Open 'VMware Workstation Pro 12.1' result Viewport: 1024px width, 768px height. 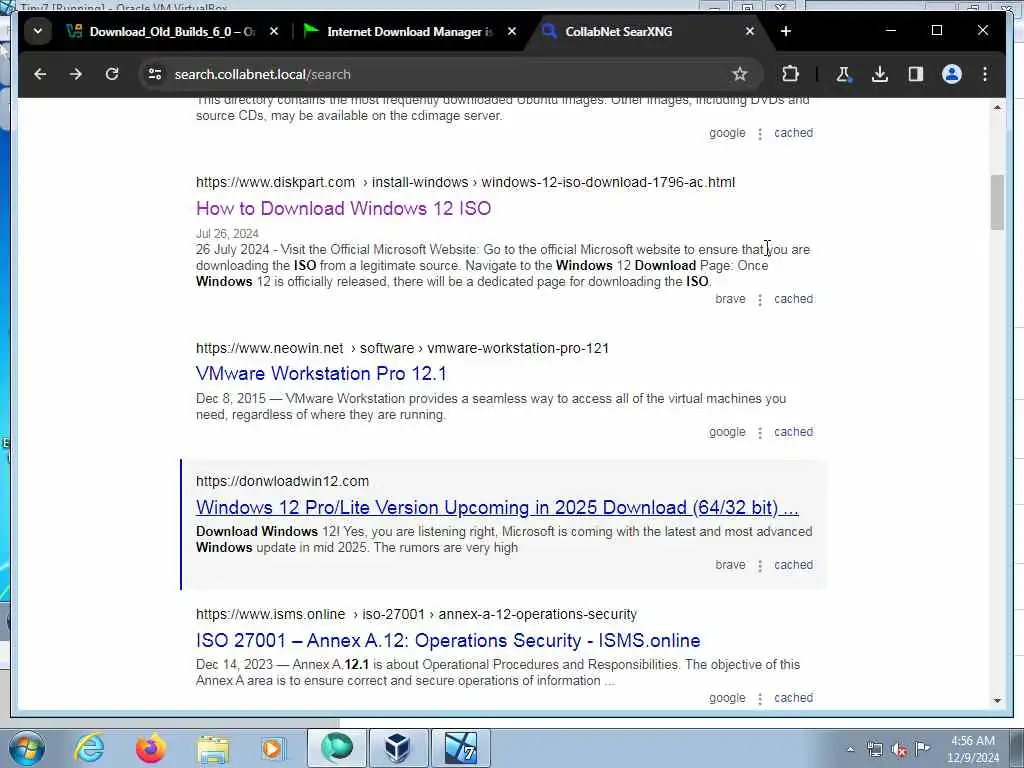click(x=321, y=374)
